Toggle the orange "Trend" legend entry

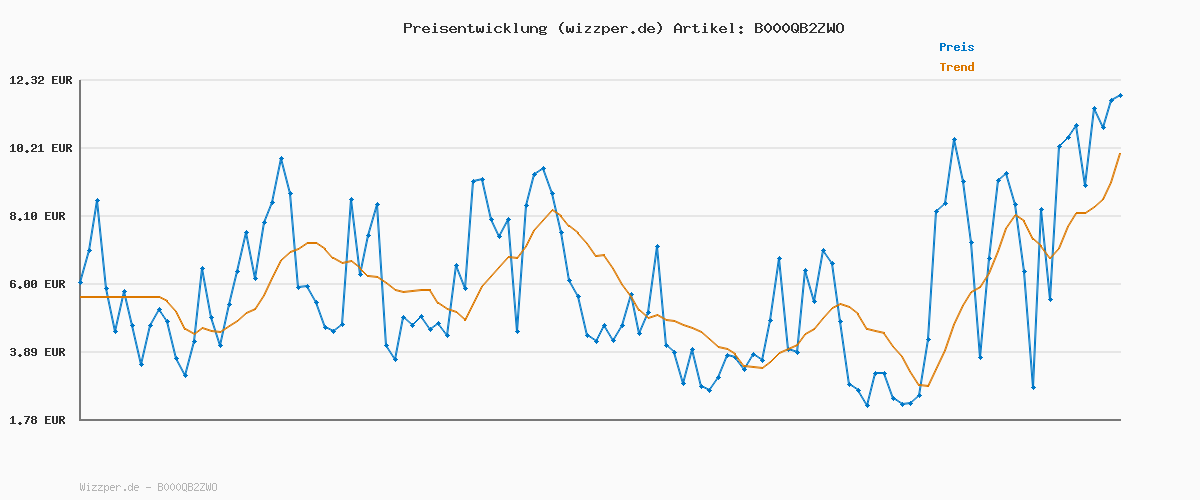[956, 67]
